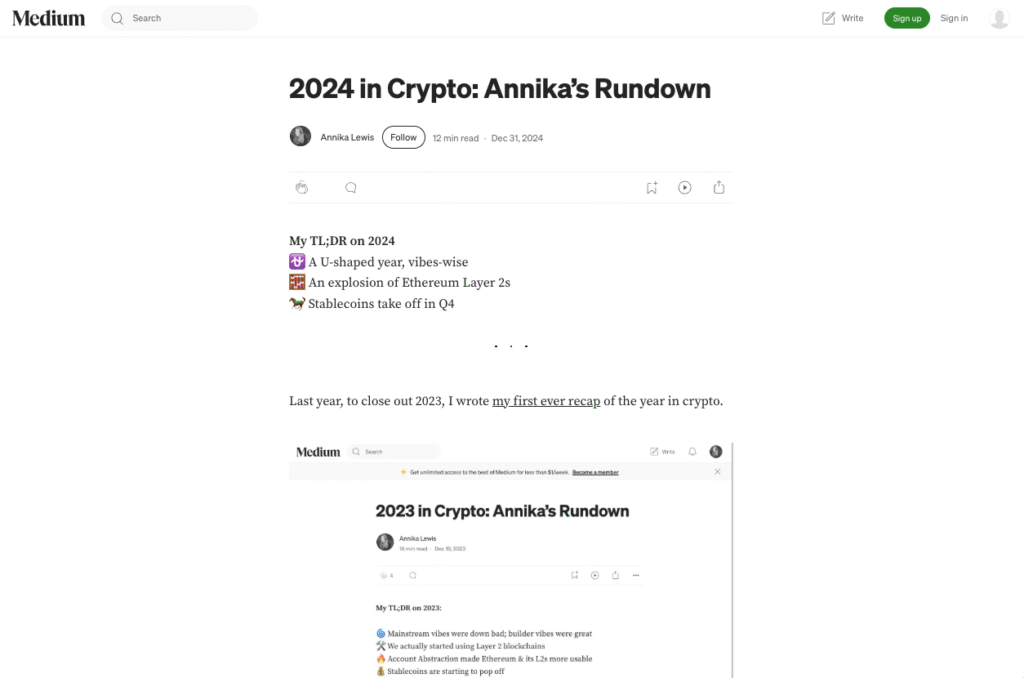
Task: Click the green Sign up button
Action: [906, 18]
